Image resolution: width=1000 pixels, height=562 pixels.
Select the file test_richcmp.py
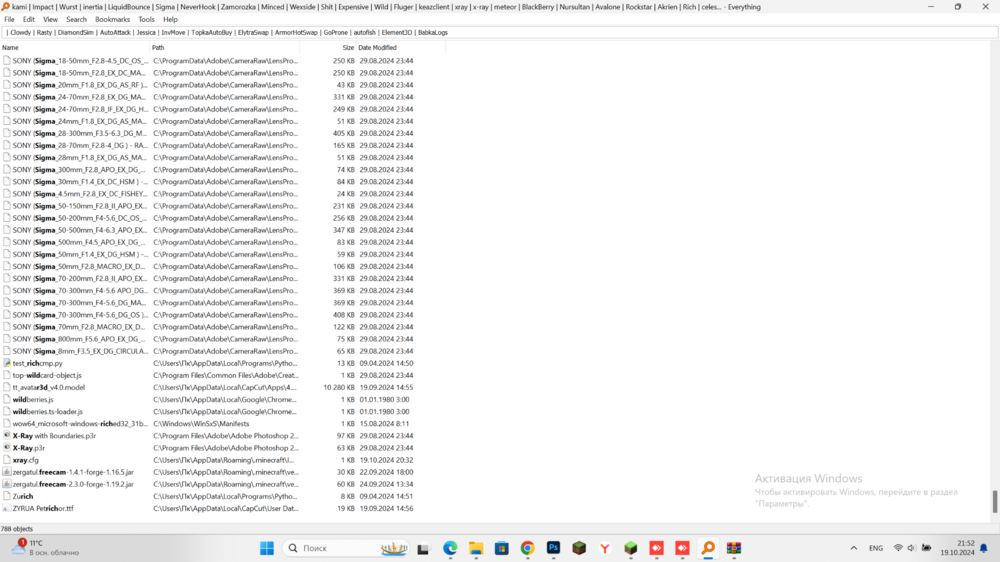click(38, 363)
